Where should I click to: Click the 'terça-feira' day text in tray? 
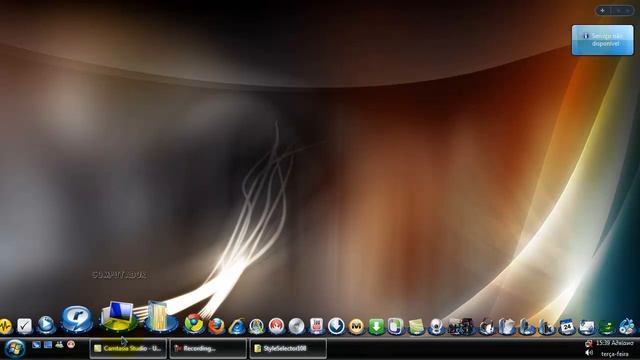point(614,354)
